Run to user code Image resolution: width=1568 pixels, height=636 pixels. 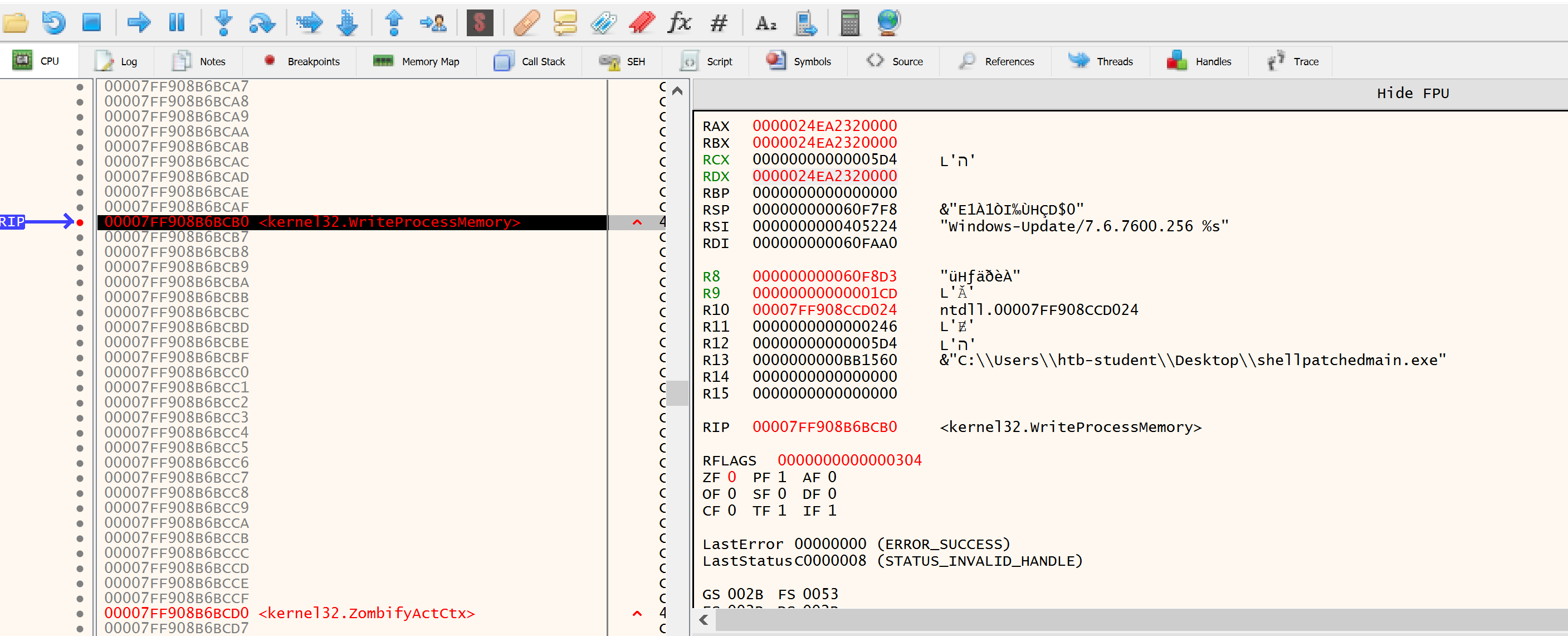pyautogui.click(x=433, y=23)
